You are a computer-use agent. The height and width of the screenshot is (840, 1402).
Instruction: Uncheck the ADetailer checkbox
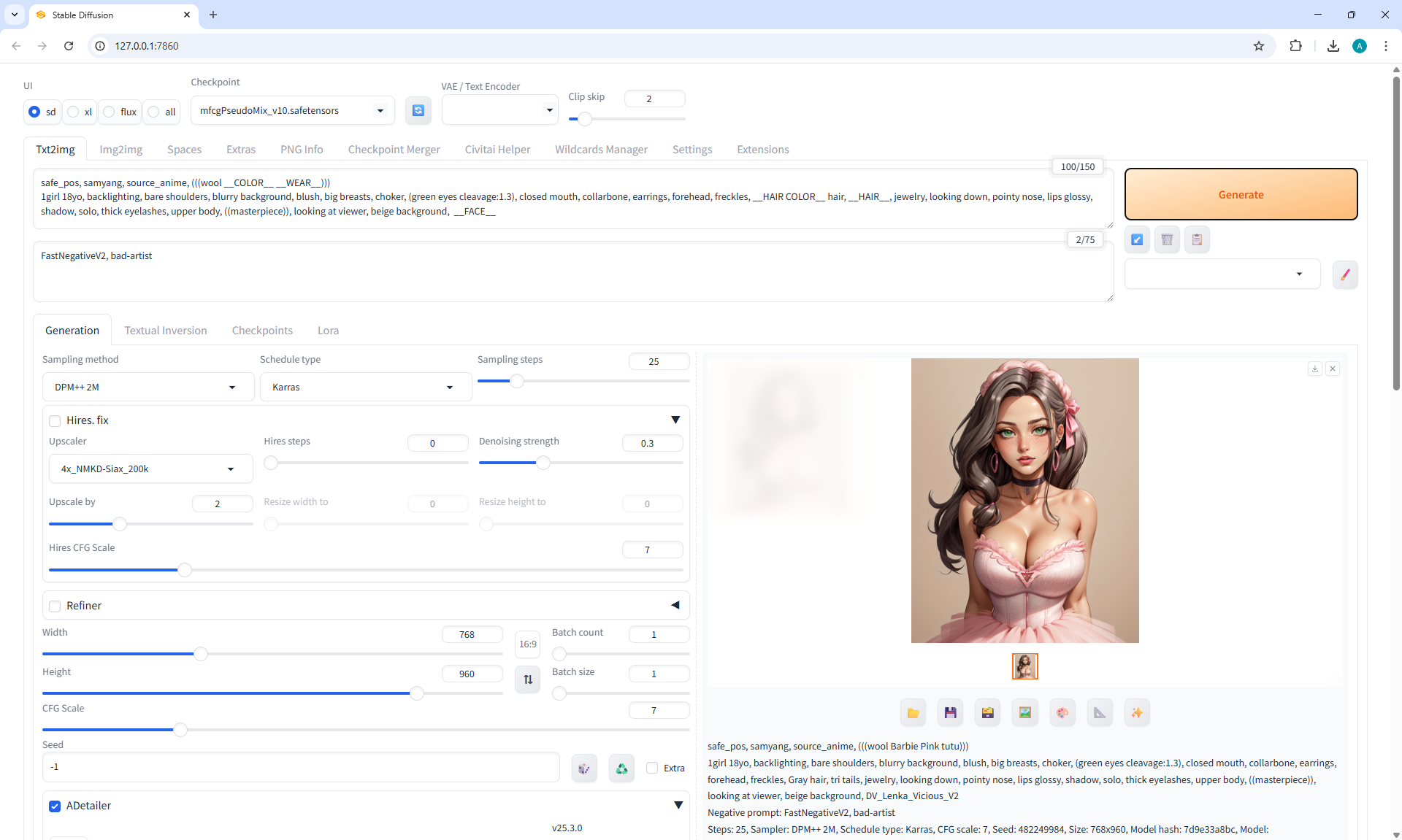pos(55,806)
